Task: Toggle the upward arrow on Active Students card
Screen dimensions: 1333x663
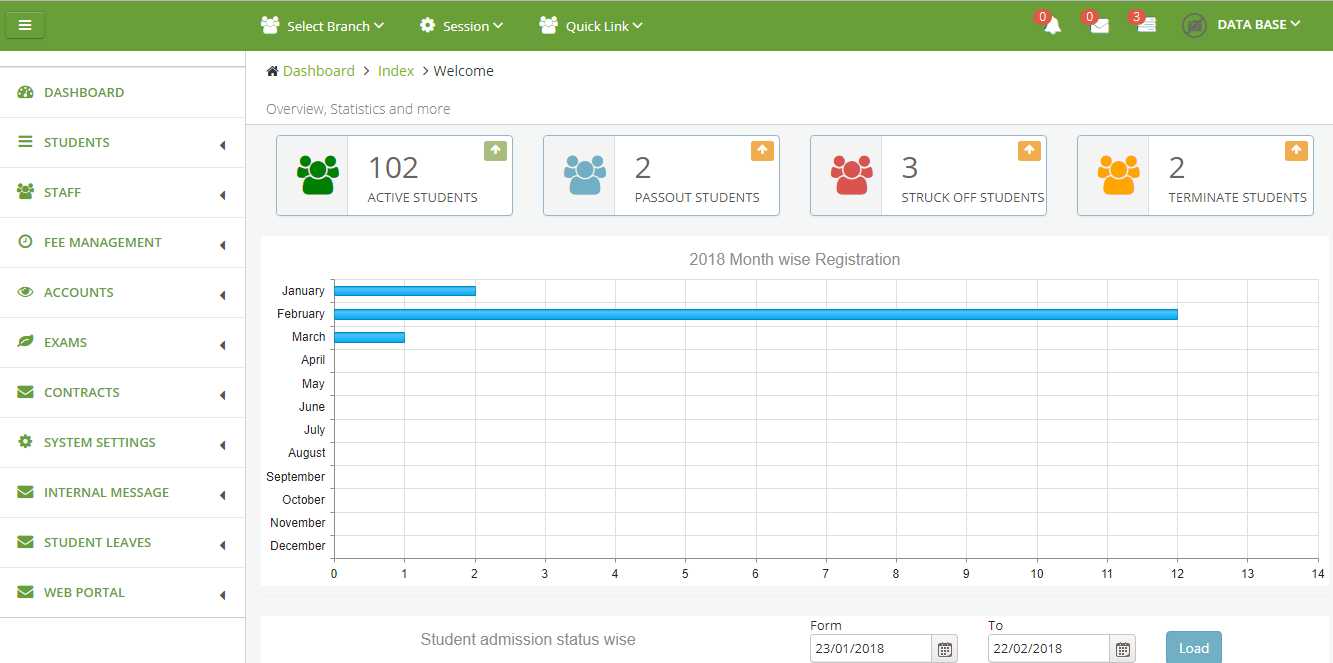Action: (495, 150)
